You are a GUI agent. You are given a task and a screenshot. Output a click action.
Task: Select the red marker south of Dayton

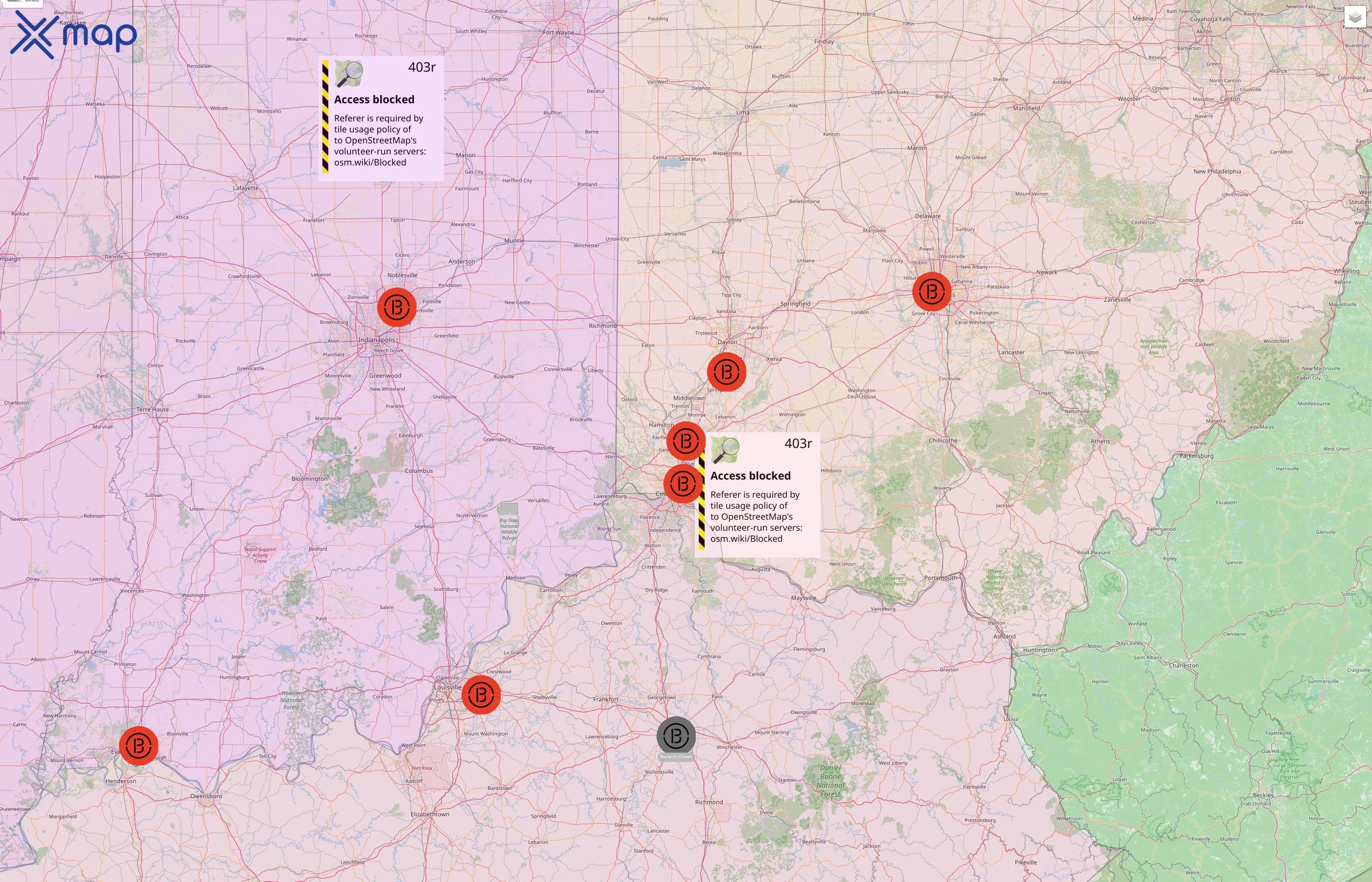pyautogui.click(x=726, y=372)
